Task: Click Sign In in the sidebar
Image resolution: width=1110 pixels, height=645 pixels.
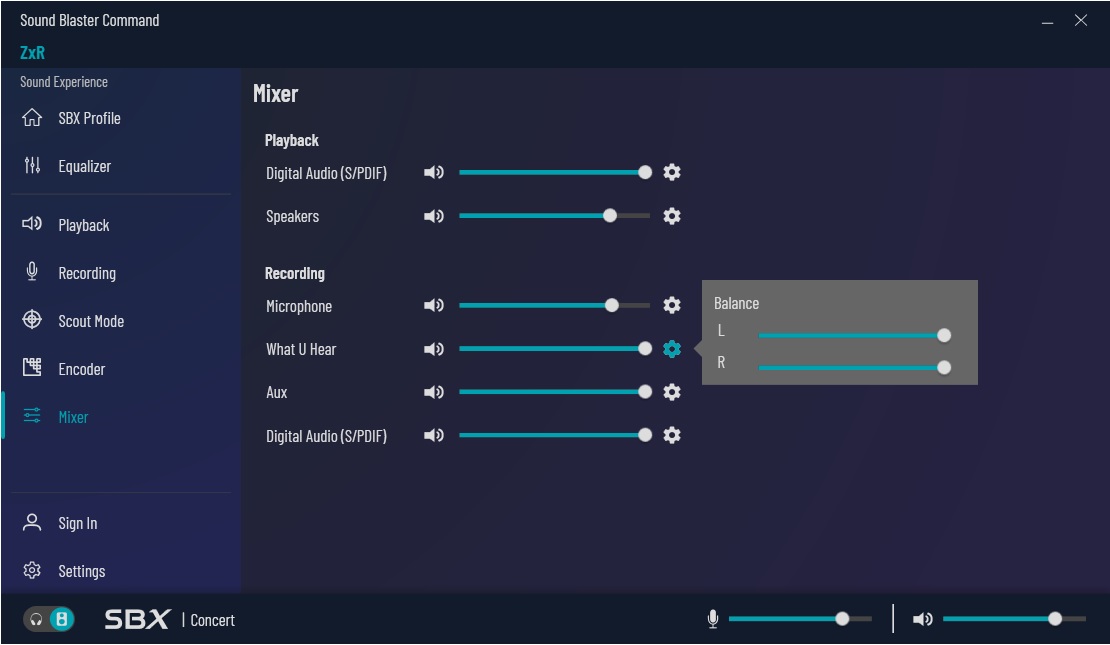Action: 77,523
